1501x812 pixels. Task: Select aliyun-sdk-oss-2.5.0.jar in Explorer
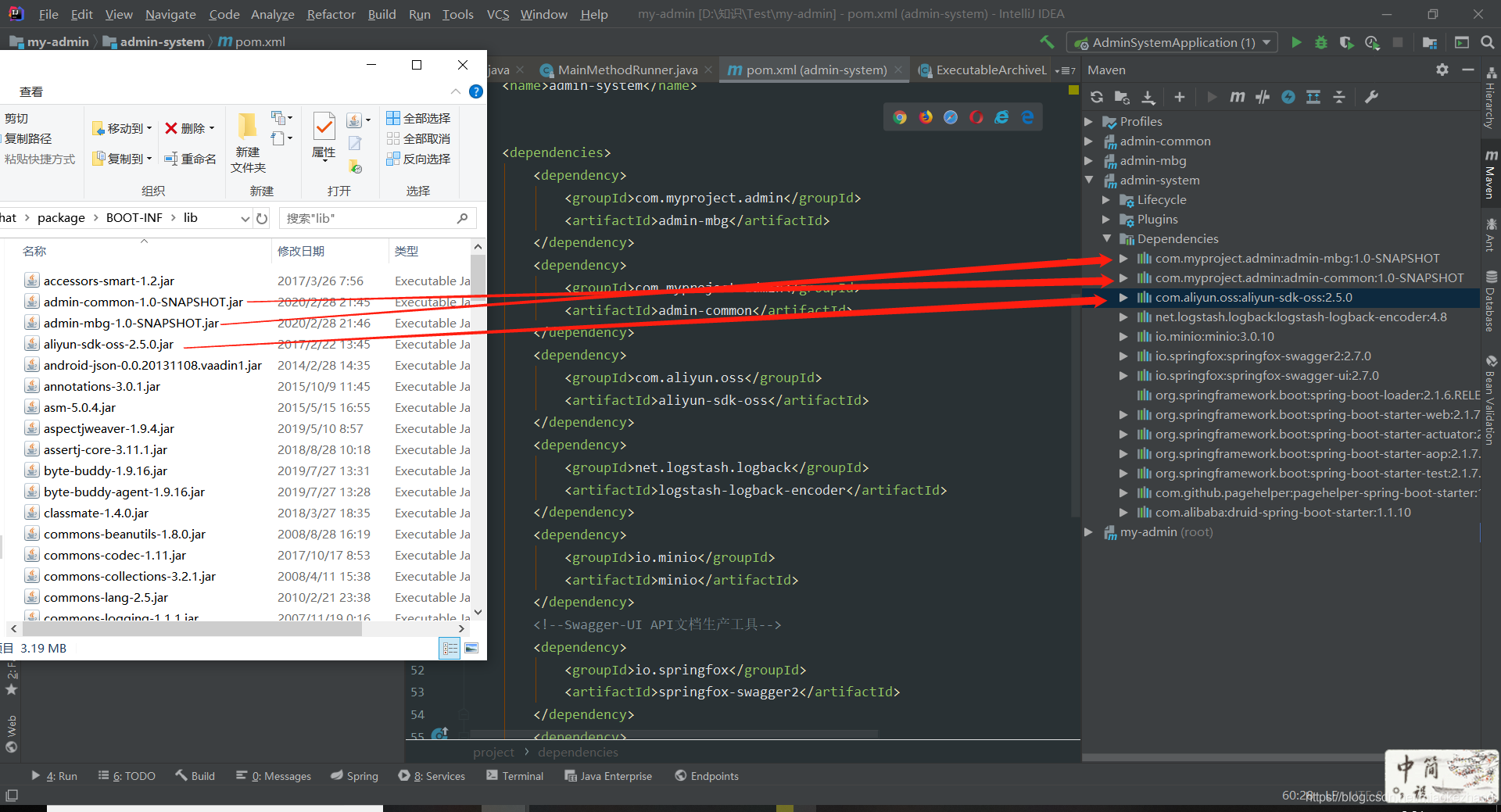point(108,344)
